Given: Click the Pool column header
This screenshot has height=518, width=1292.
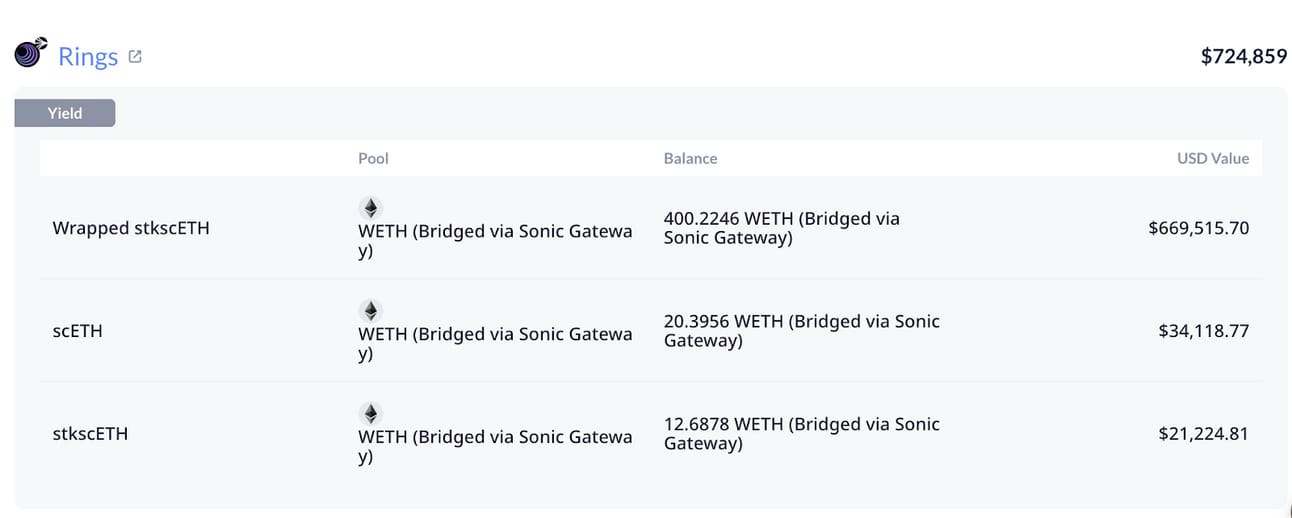Looking at the screenshot, I should click(x=373, y=158).
